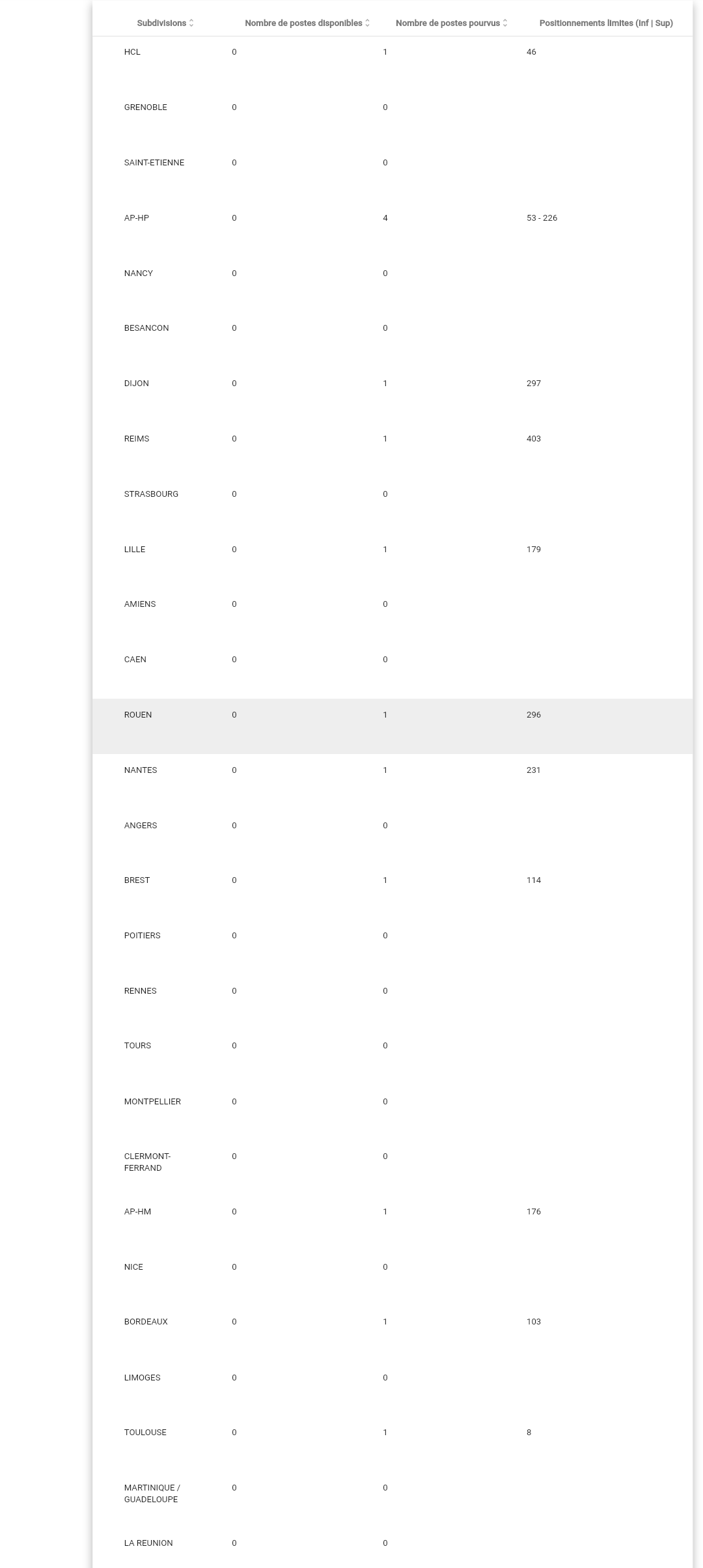The width and height of the screenshot is (703, 1568).
Task: Select the MARTINIQUE / GUADELOUPE row
Action: 152,1493
